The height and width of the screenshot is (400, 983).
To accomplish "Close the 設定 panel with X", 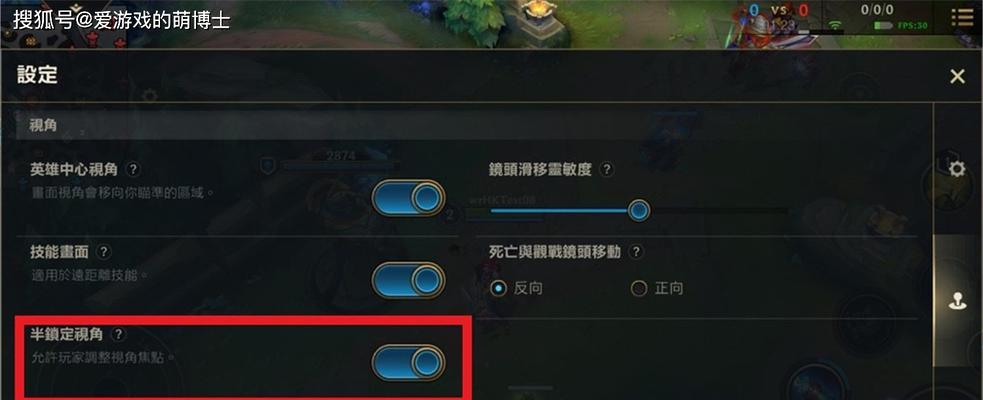I will click(x=957, y=76).
